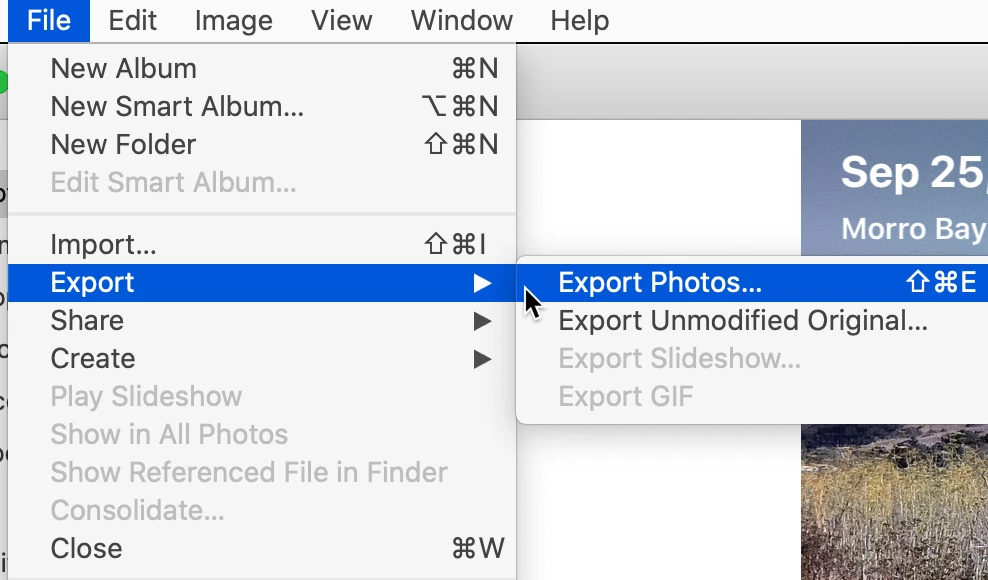Expand the Create submenu arrow
The image size is (988, 580).
483,359
